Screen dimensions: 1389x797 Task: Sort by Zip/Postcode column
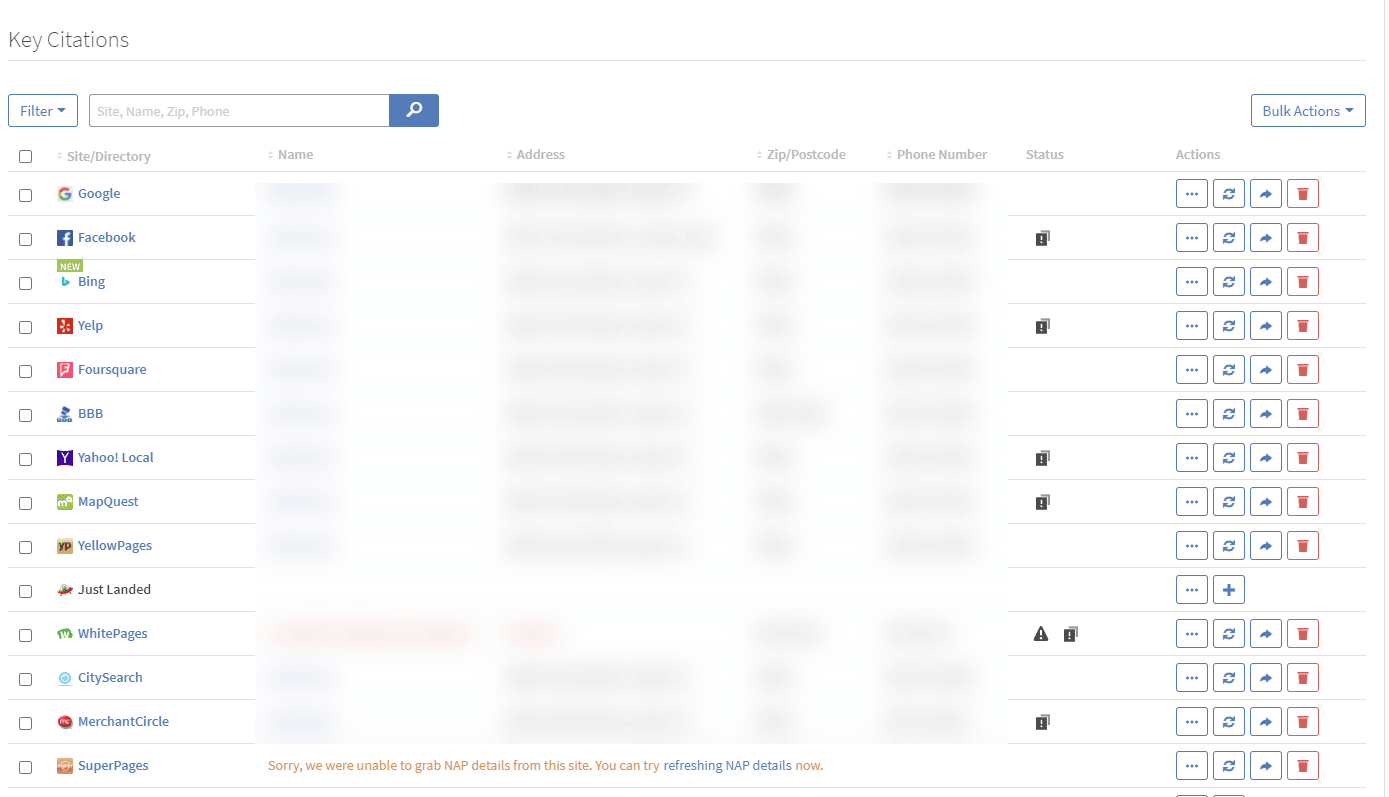pyautogui.click(x=806, y=155)
